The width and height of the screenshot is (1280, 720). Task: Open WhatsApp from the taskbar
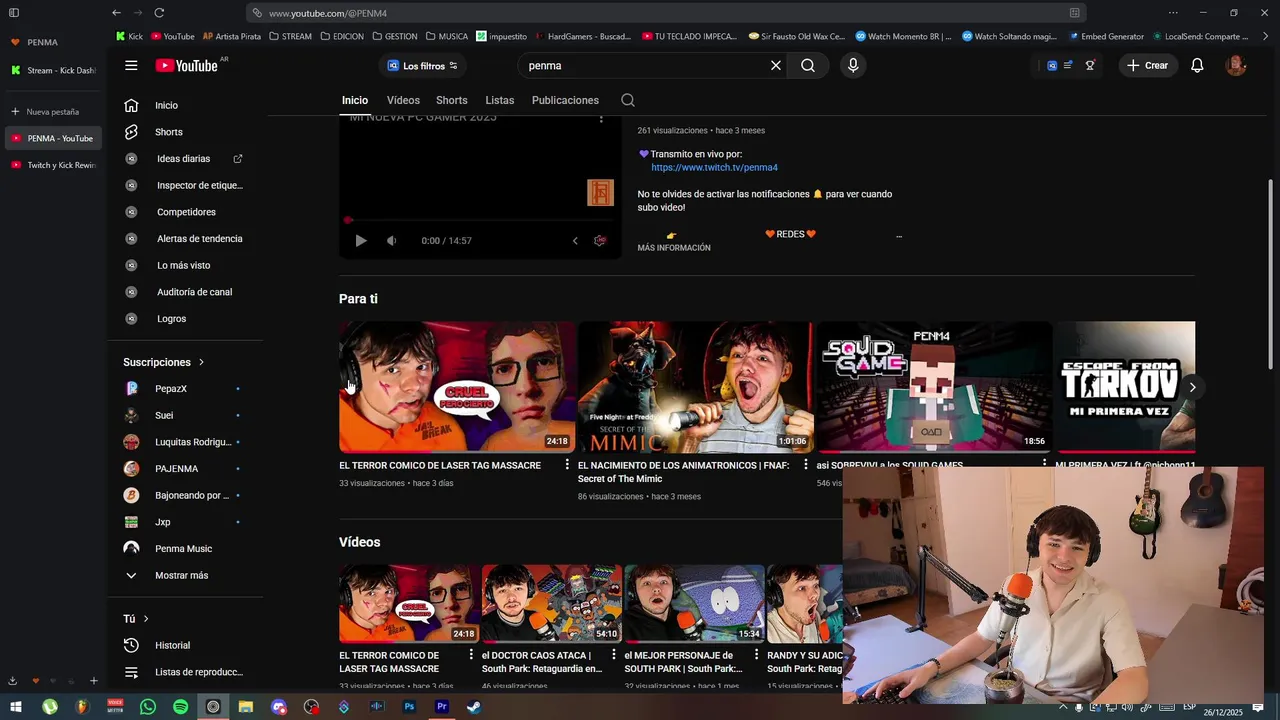148,707
